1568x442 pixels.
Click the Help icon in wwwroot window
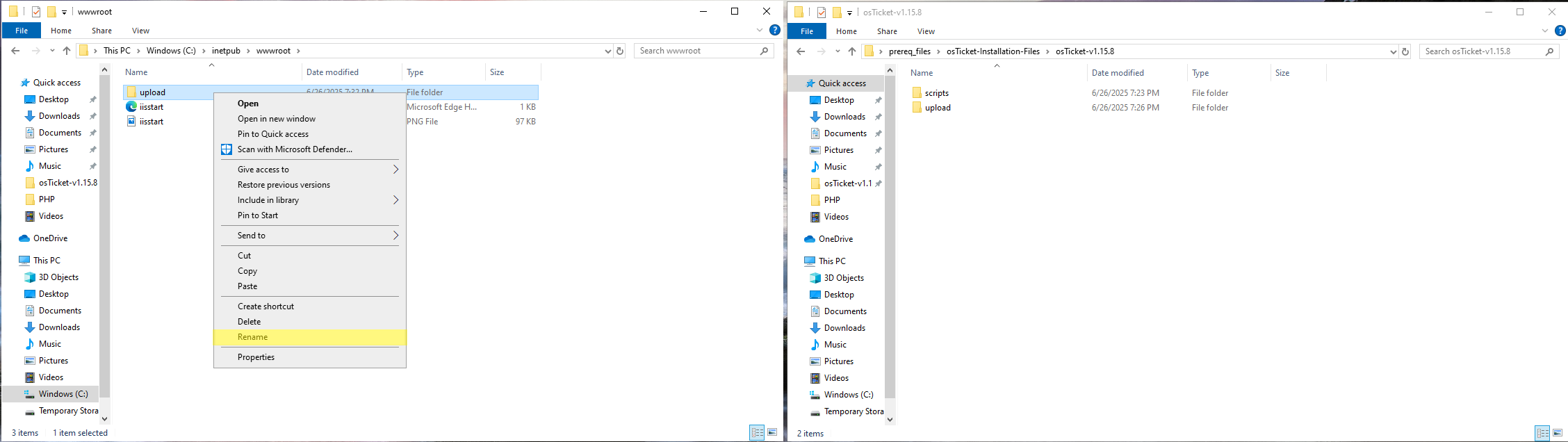[775, 31]
